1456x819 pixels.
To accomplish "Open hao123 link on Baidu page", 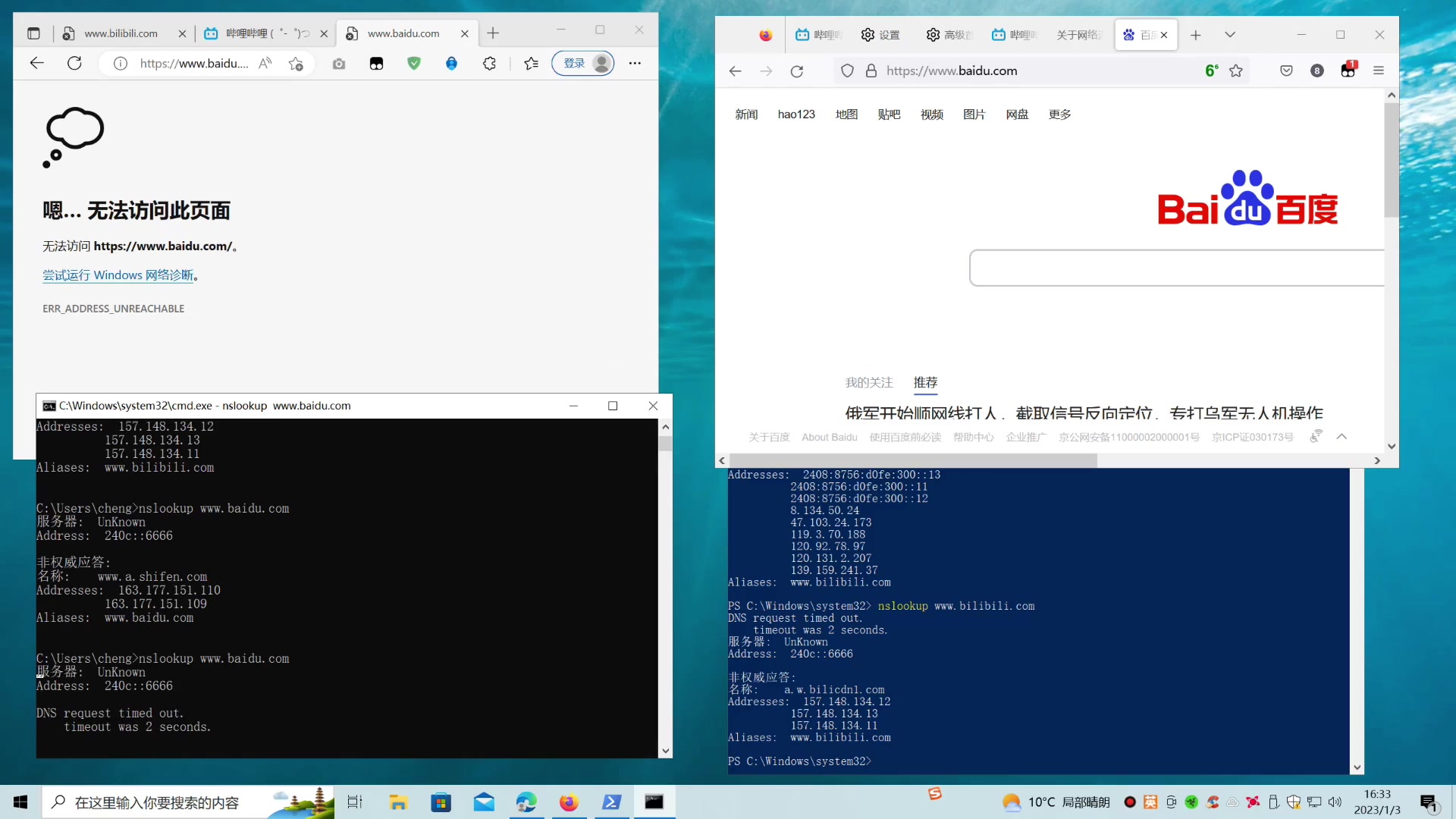I will click(x=796, y=115).
